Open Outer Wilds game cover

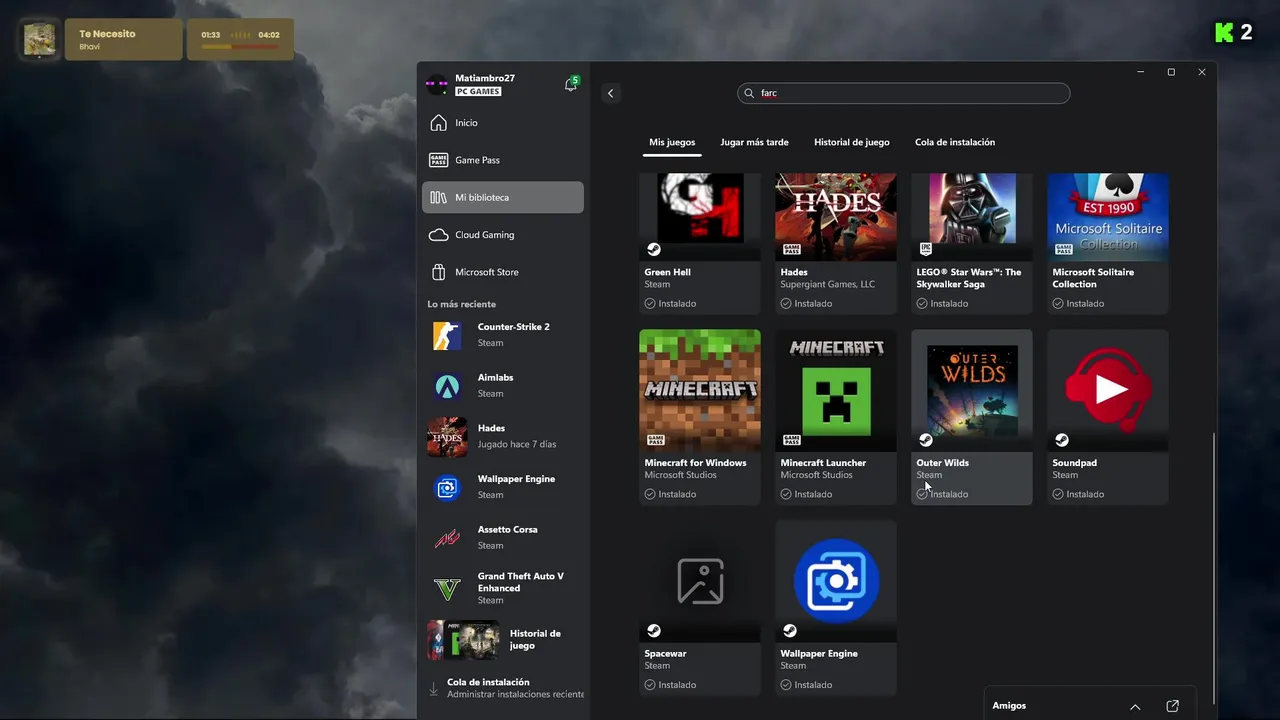[x=972, y=390]
